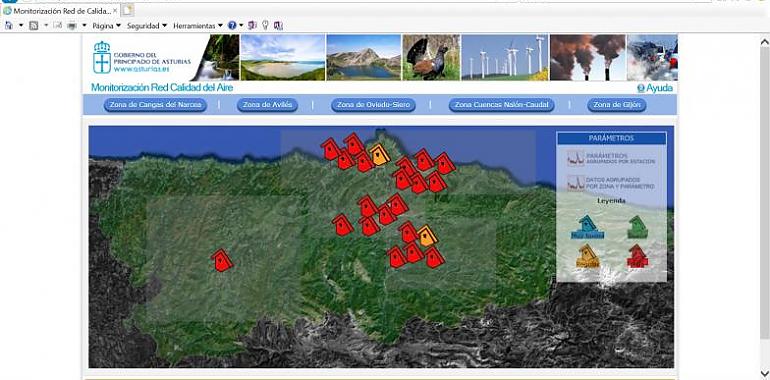Click the browser help question mark icon

click(232, 26)
